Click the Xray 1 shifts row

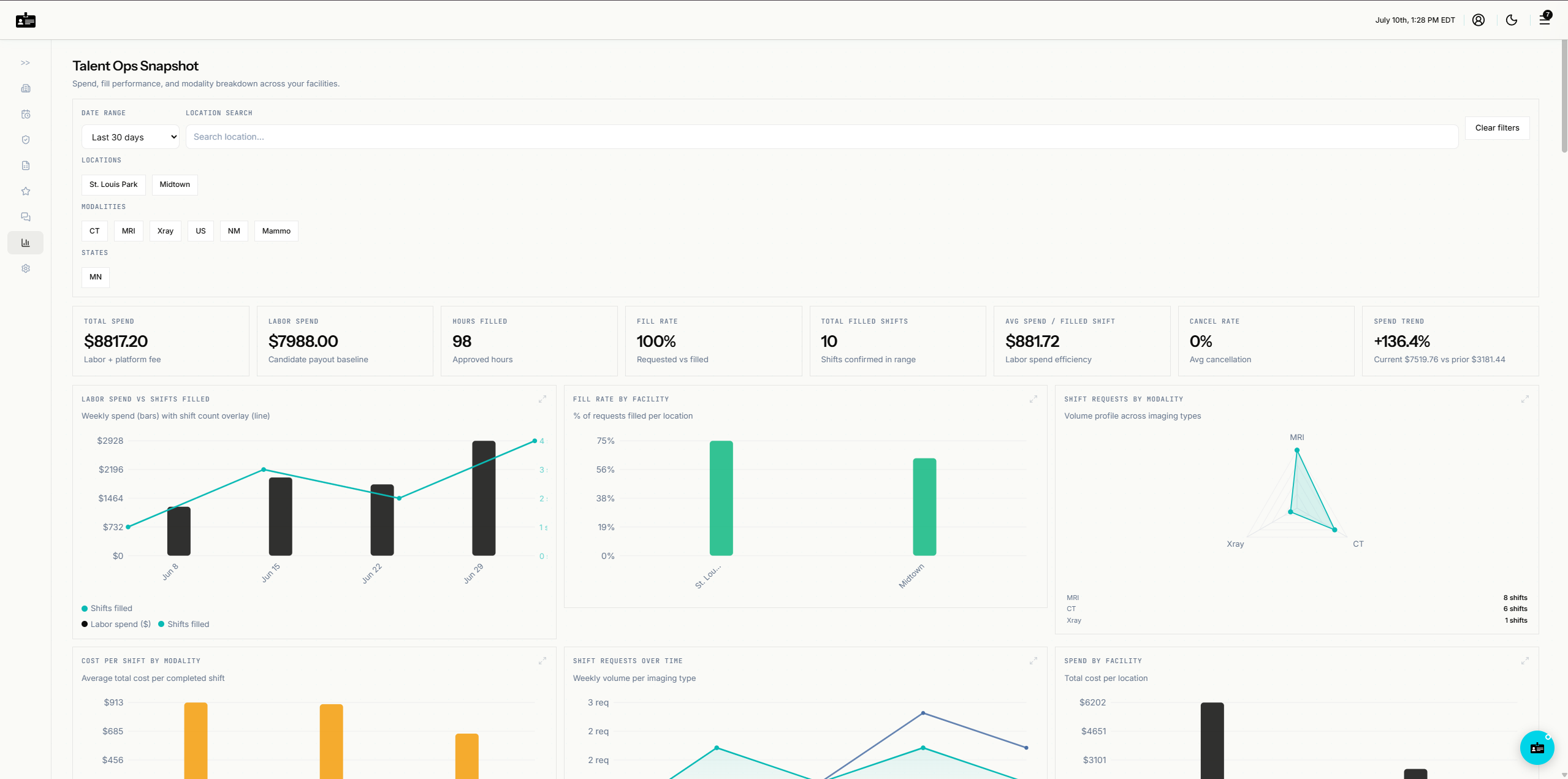(1296, 620)
